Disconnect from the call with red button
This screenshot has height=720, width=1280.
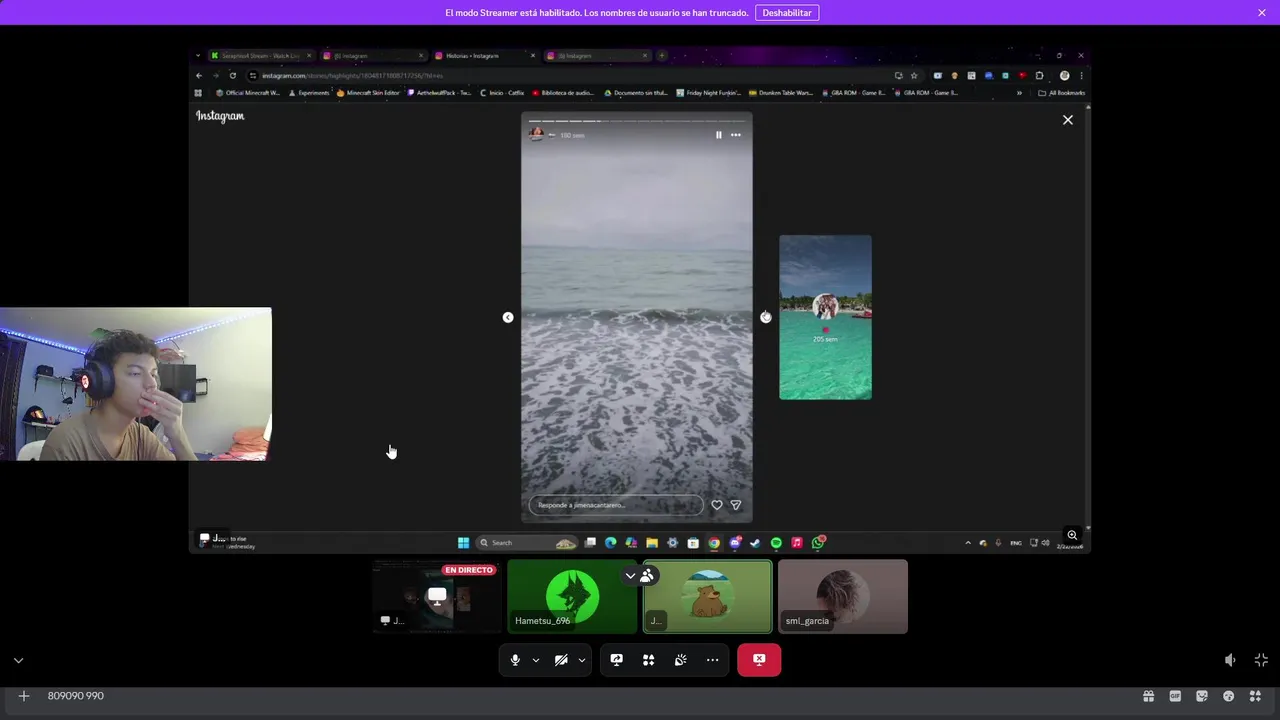[x=759, y=660]
